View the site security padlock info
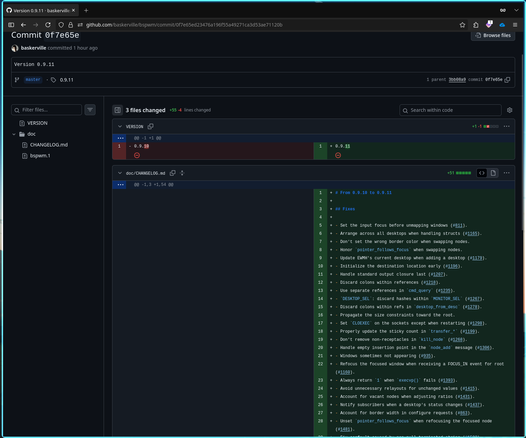This screenshot has width=526, height=438. click(70, 25)
